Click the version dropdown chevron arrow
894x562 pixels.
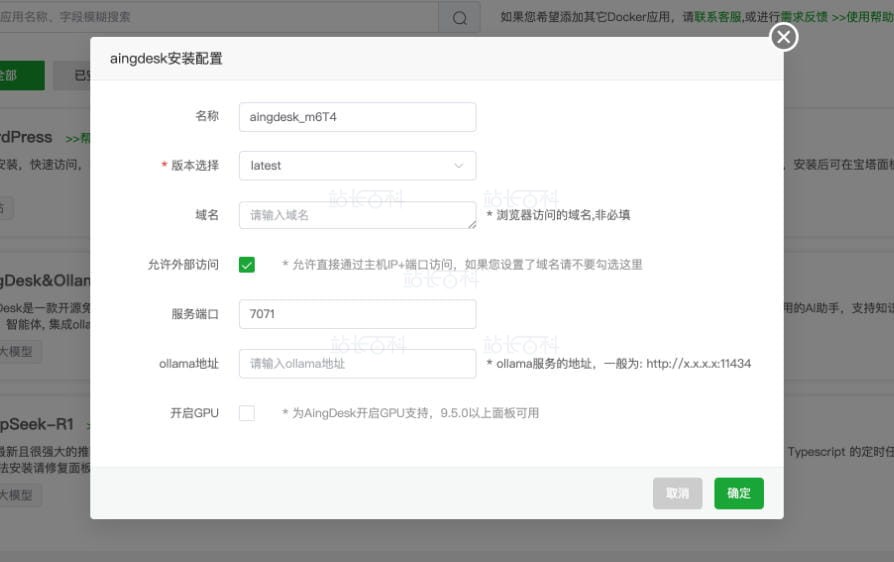(x=458, y=166)
